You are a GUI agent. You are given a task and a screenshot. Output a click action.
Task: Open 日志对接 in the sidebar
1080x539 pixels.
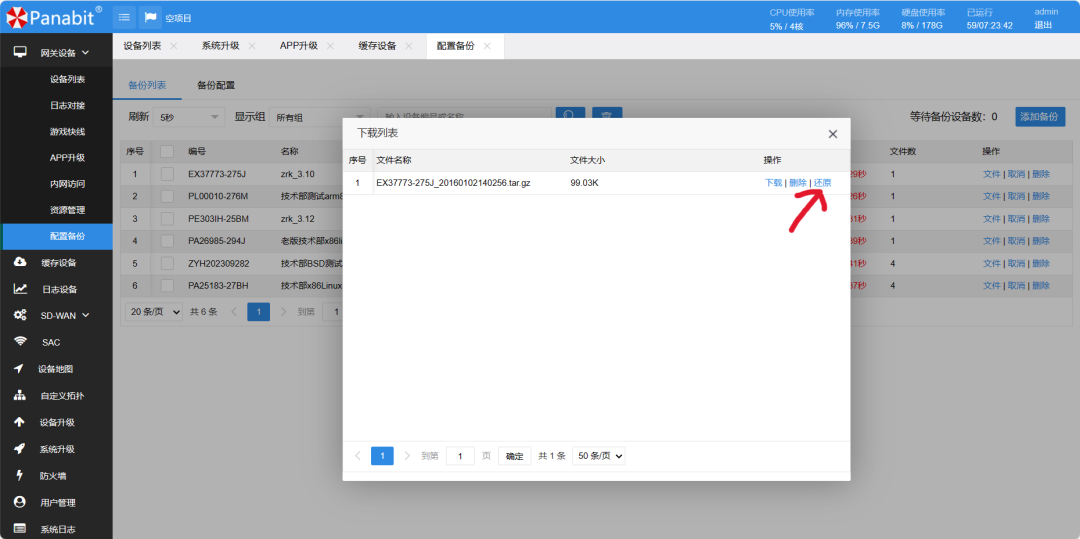(68, 105)
